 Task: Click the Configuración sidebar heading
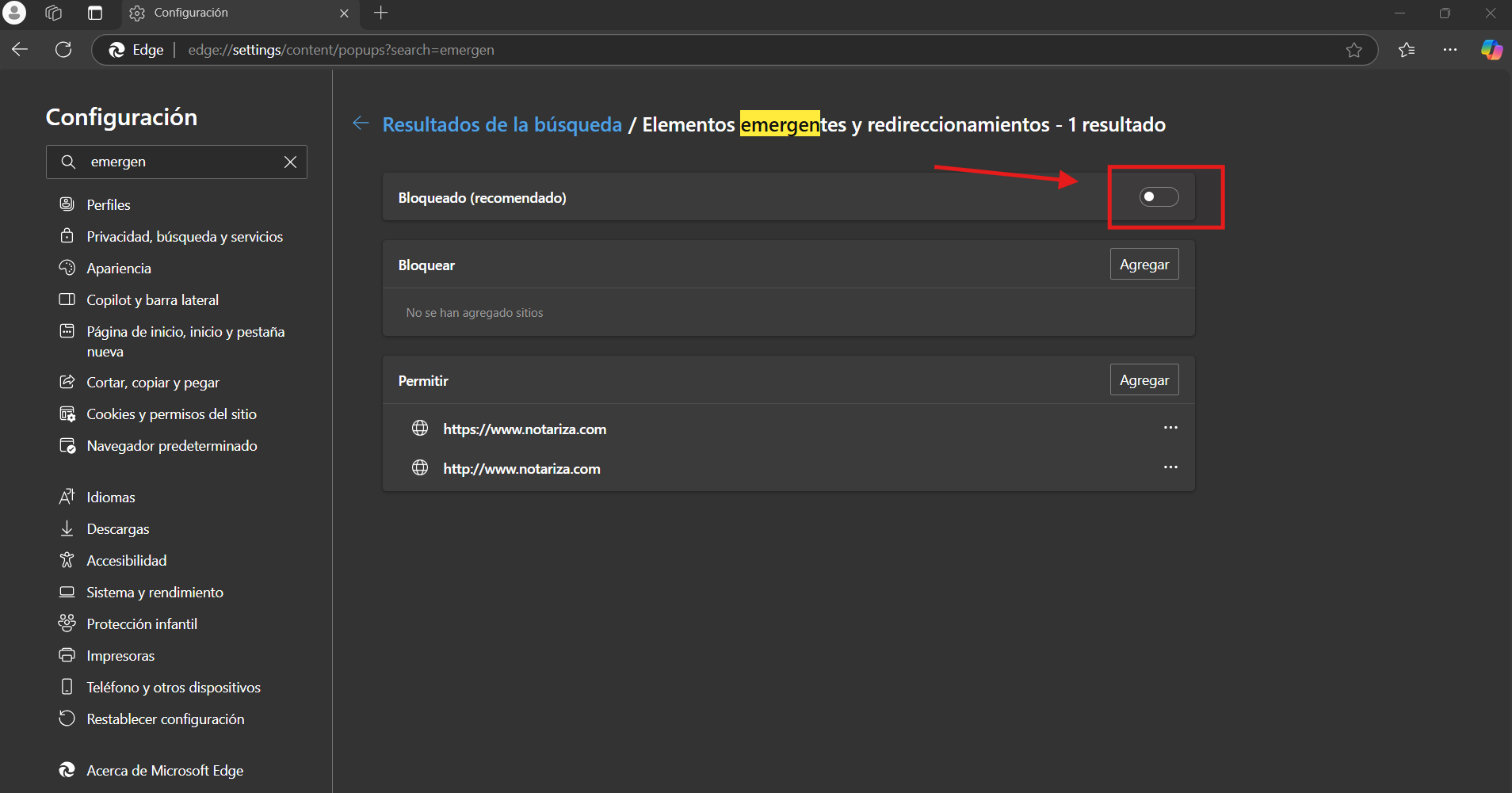(121, 117)
